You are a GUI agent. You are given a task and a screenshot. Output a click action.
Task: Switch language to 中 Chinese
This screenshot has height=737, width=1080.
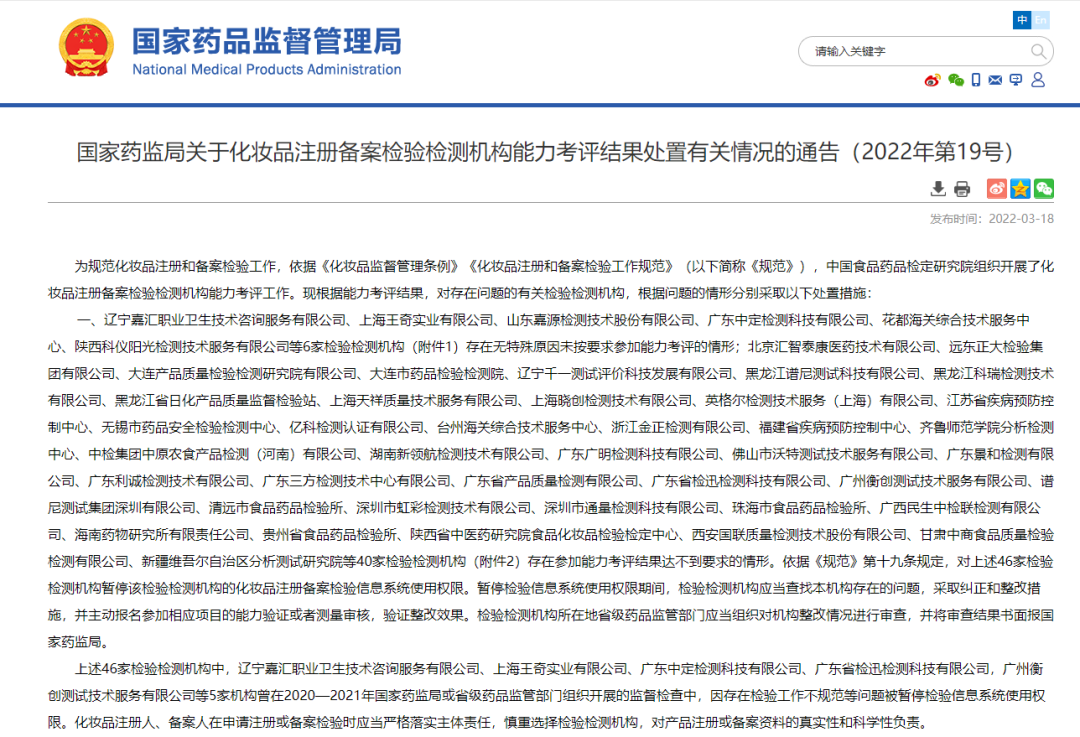1022,20
